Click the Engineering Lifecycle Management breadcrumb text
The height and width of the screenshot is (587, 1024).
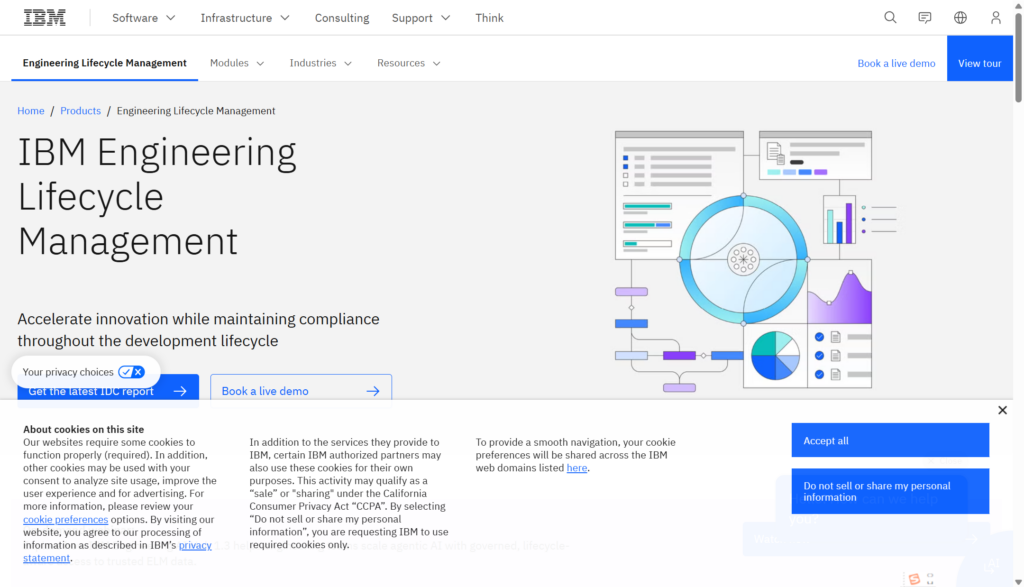196,111
